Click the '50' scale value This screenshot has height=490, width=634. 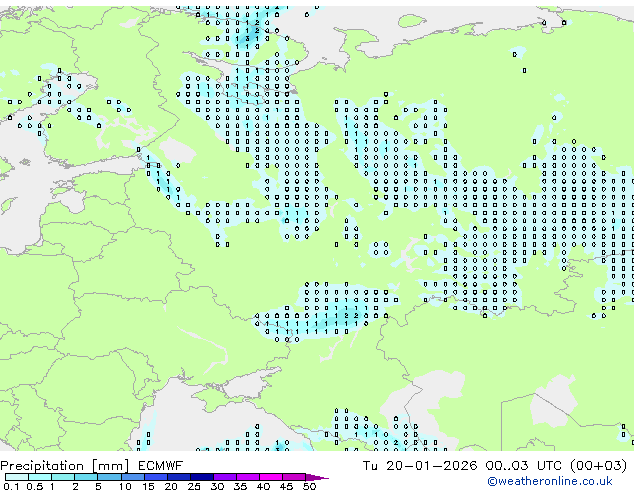click(x=309, y=486)
